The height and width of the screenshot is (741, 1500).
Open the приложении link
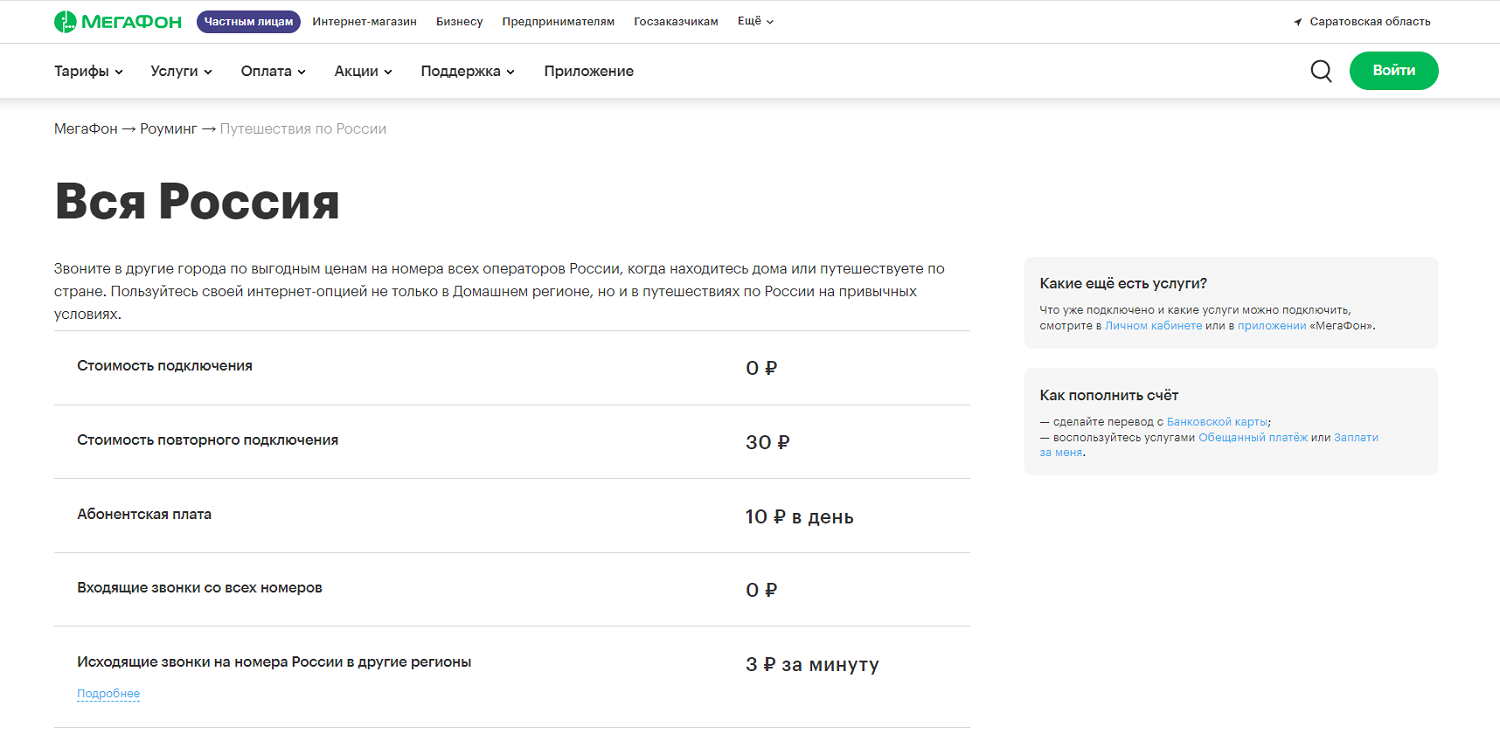tap(1272, 326)
